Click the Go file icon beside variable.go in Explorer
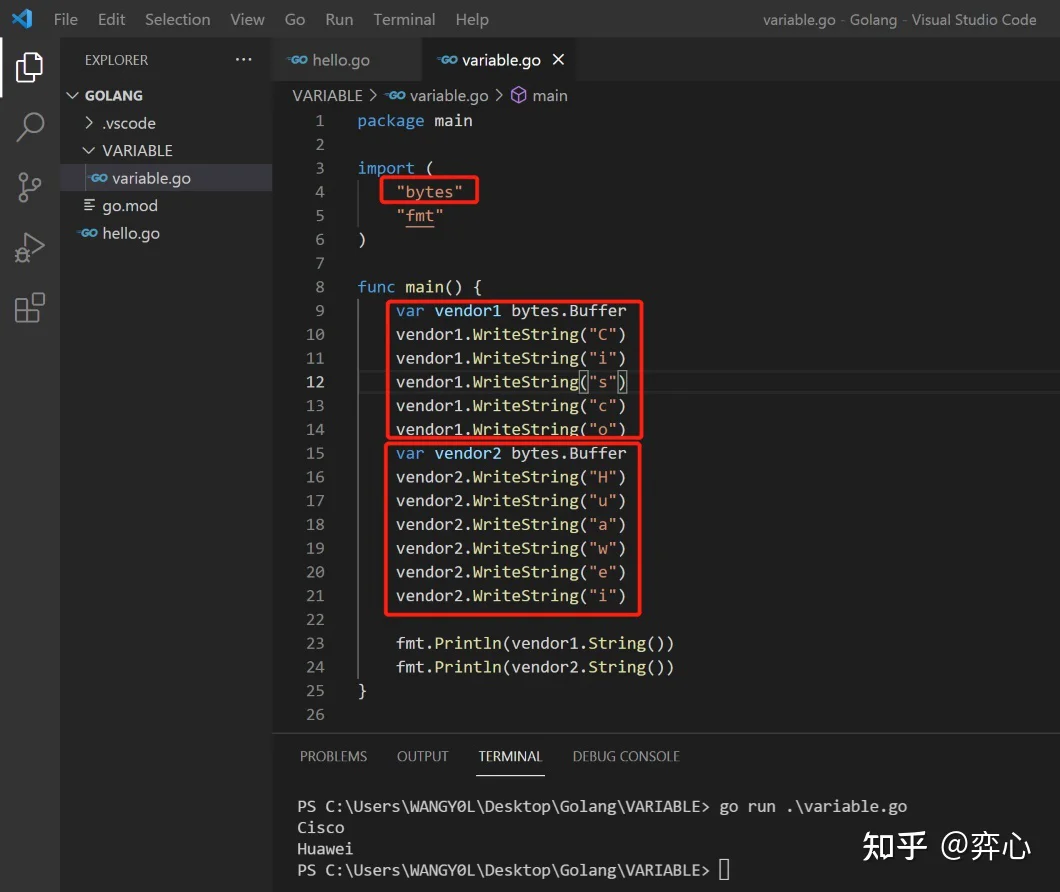Screen dimensions: 1060x892 [x=99, y=178]
